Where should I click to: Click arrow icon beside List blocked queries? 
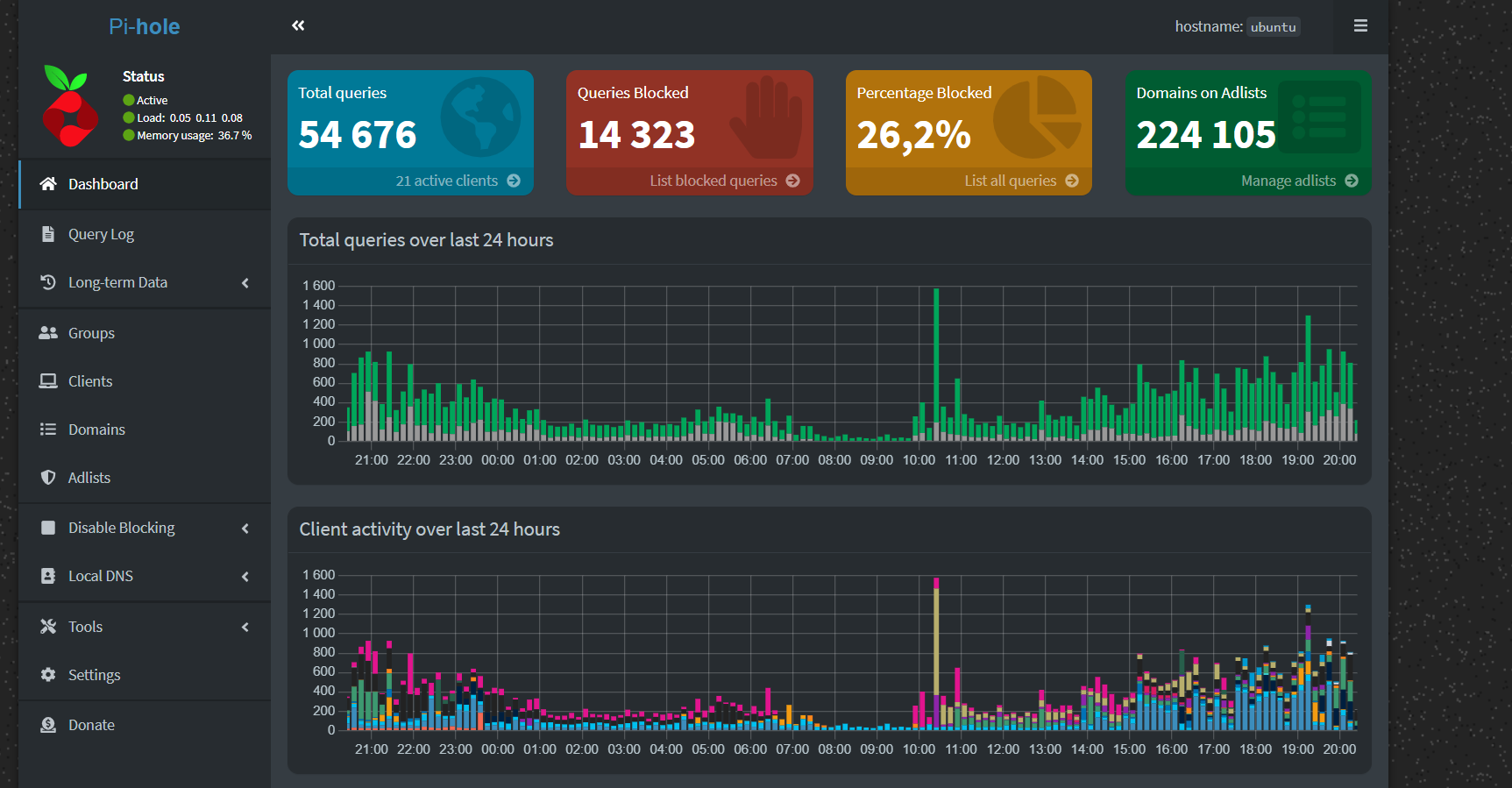(792, 181)
